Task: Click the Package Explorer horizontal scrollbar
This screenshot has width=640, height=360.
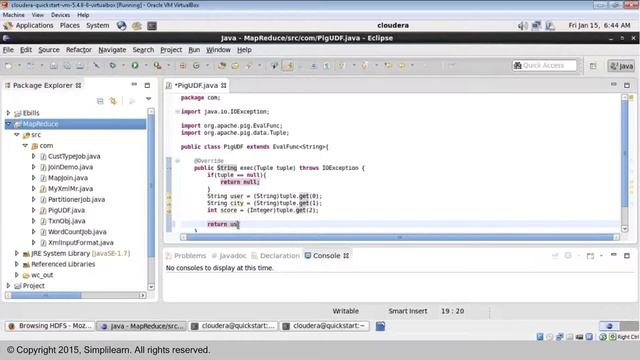Action: pyautogui.click(x=75, y=295)
